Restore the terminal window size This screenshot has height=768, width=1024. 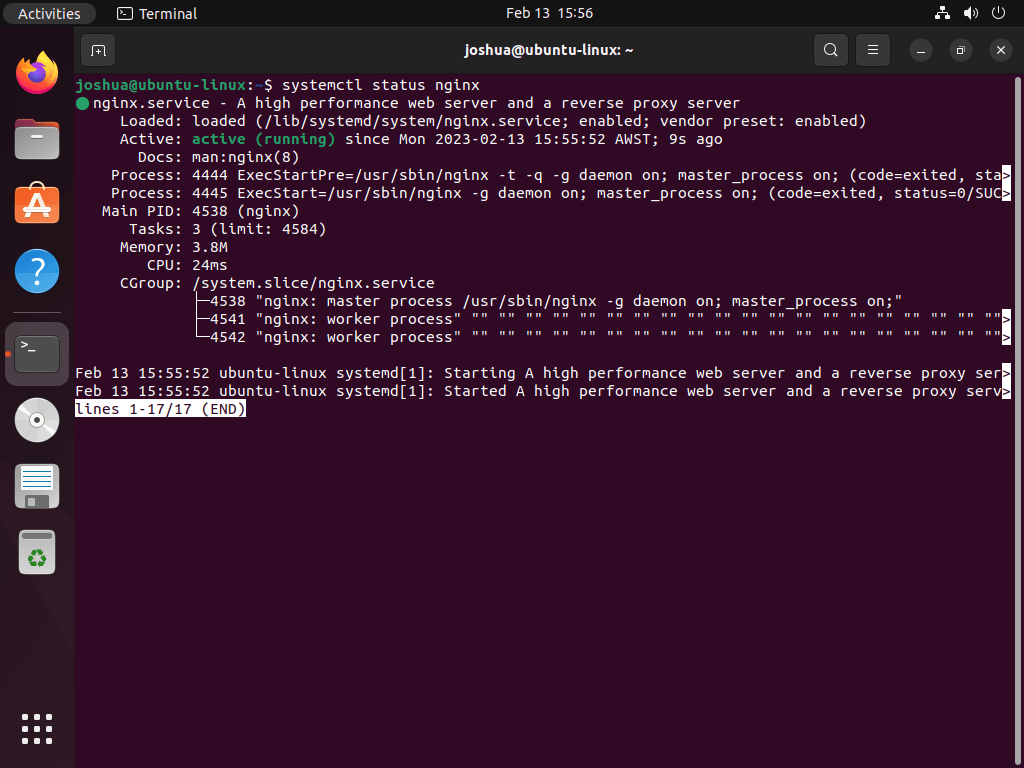[960, 50]
